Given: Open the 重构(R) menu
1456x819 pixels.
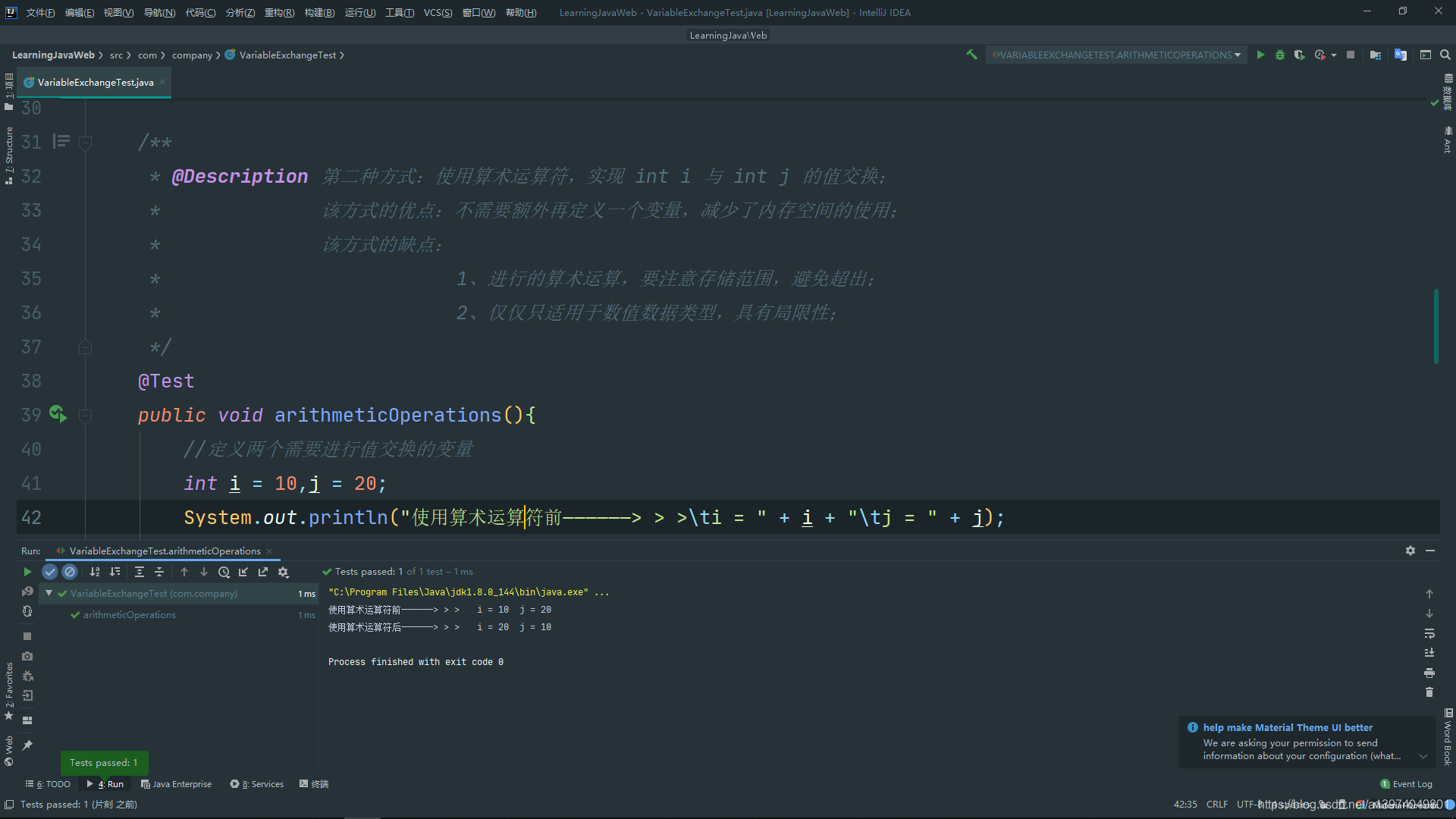Looking at the screenshot, I should coord(279,12).
